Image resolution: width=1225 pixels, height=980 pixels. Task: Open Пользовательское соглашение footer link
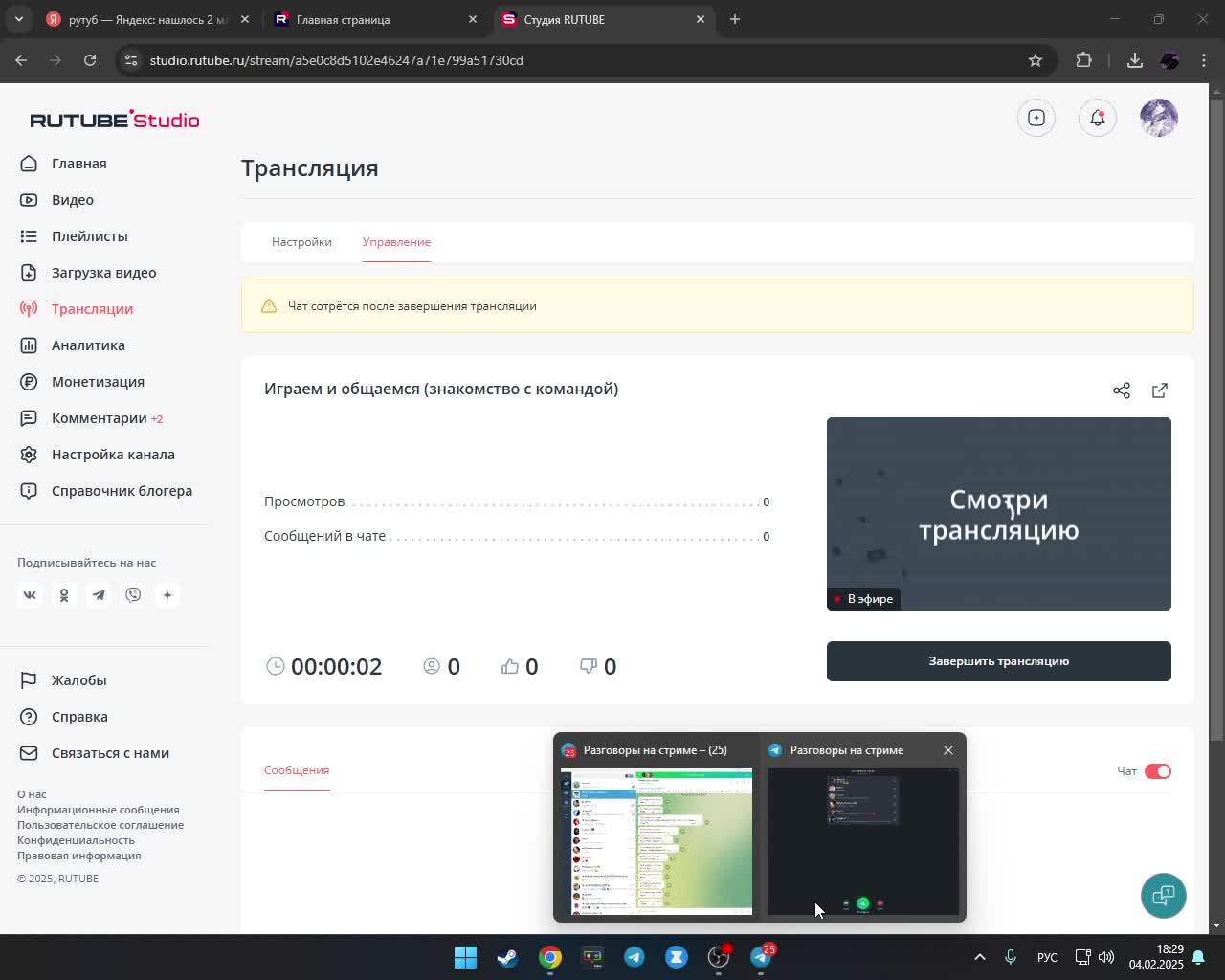100,825
